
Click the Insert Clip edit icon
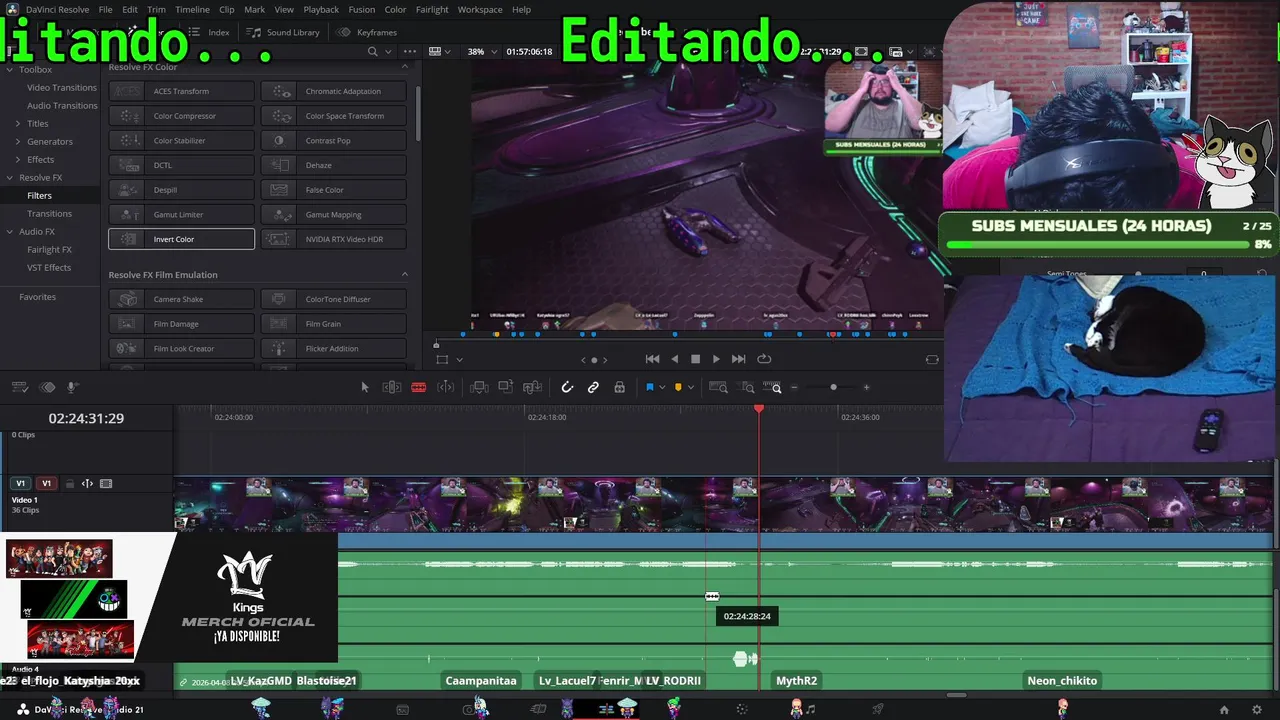[x=479, y=387]
